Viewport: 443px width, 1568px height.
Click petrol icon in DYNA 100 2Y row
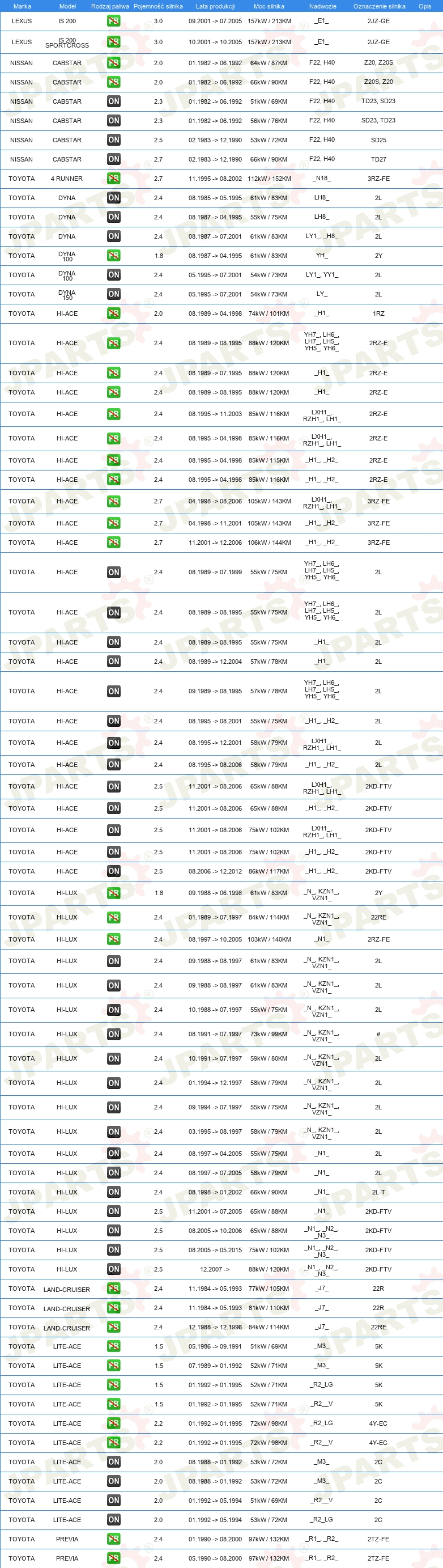click(x=114, y=256)
